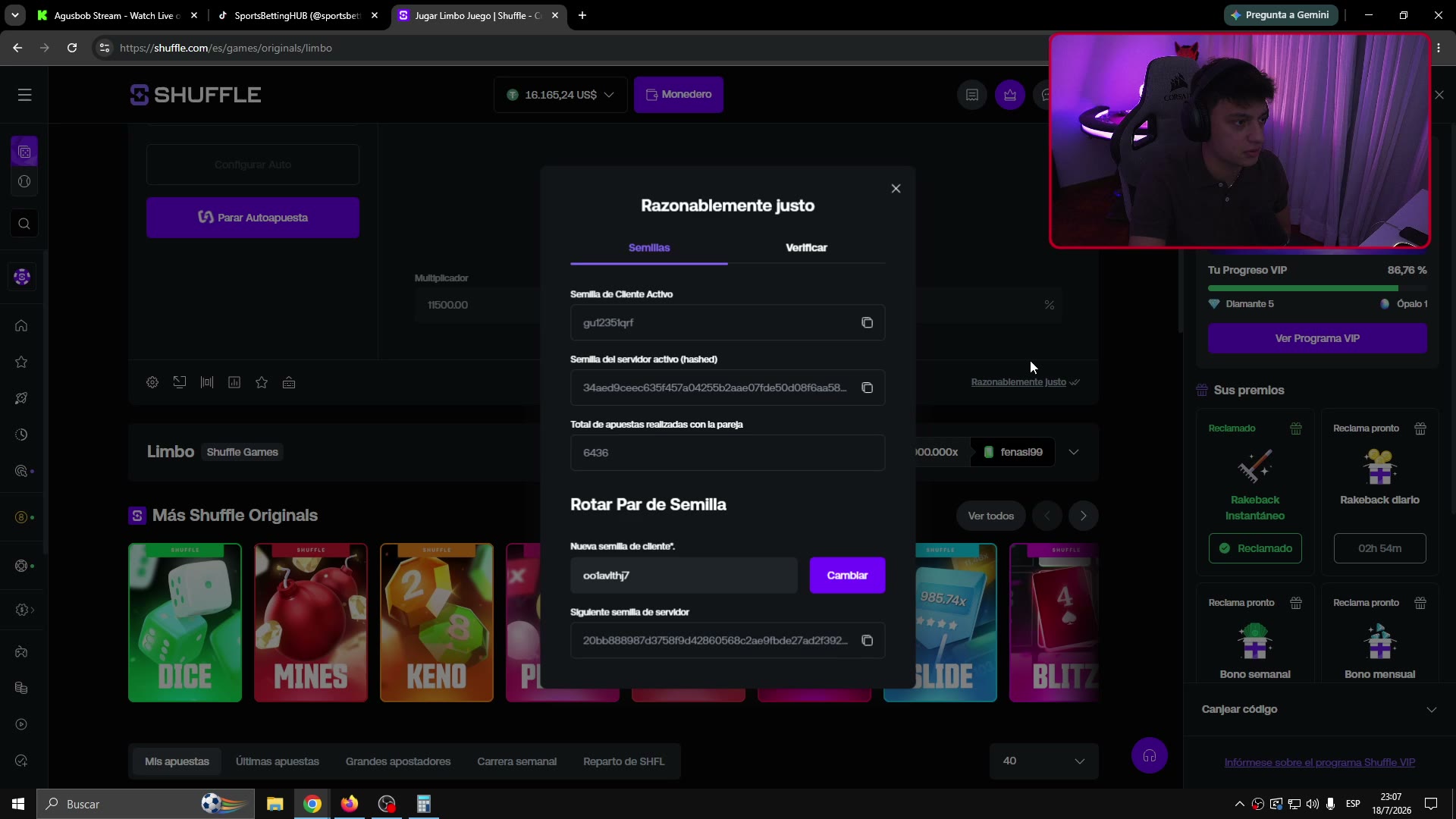The image size is (1456, 819).
Task: Open favorites star in the left sidebar
Action: (21, 362)
